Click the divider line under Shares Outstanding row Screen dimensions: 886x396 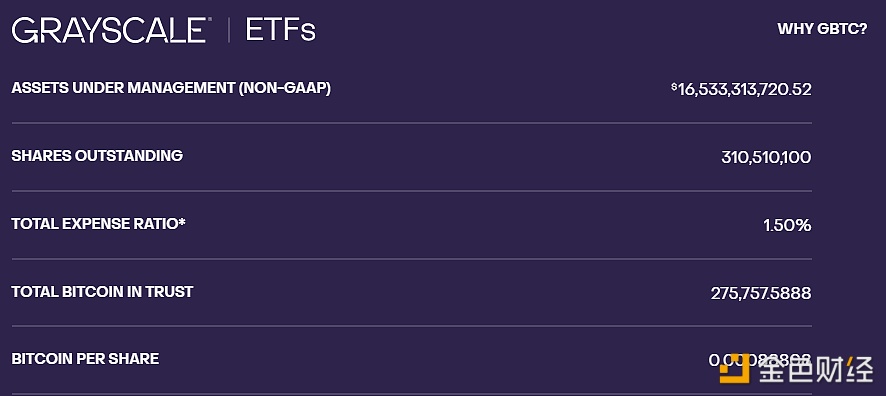411,191
